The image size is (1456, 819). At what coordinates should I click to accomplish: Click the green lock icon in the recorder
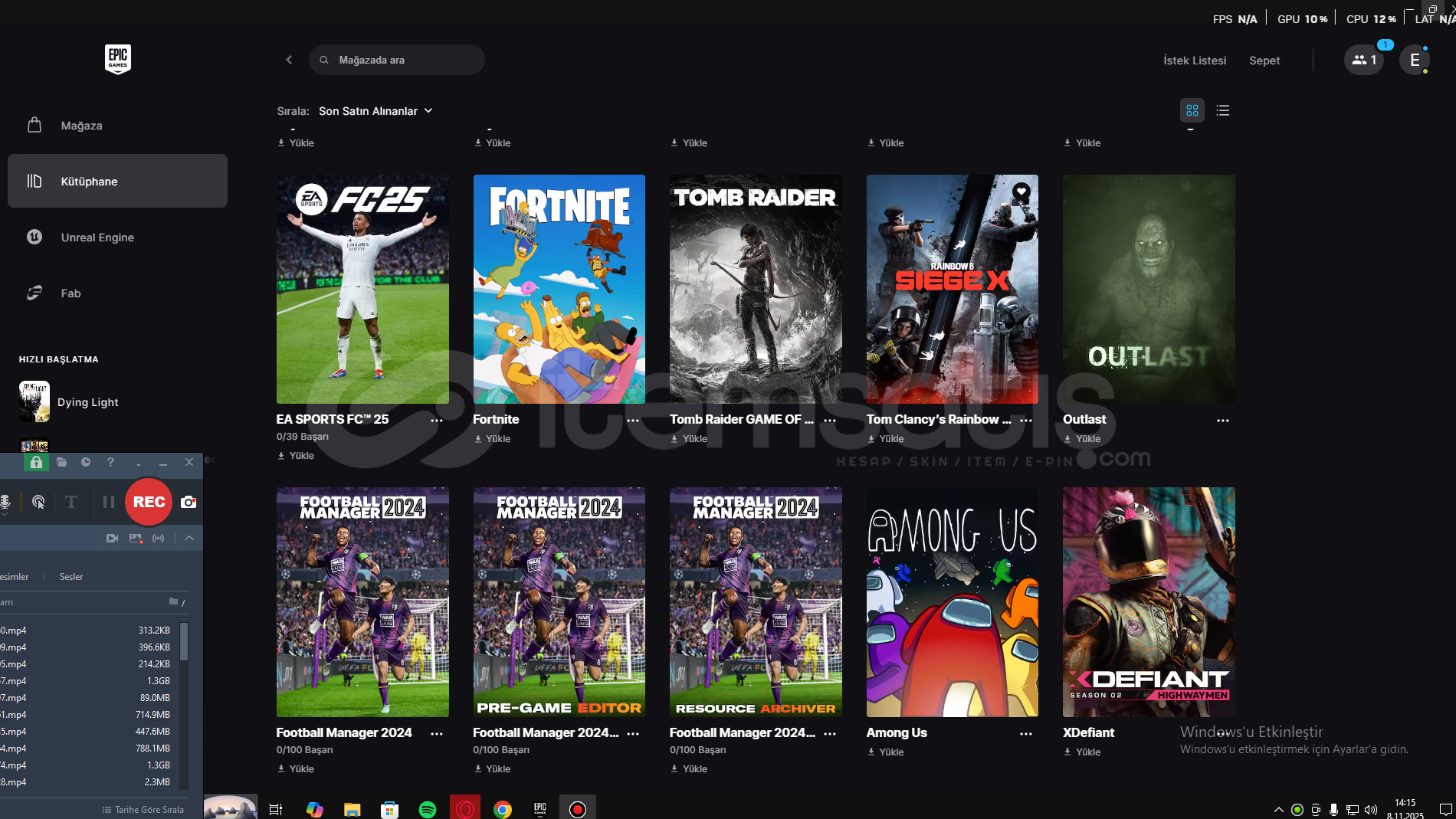click(x=36, y=462)
